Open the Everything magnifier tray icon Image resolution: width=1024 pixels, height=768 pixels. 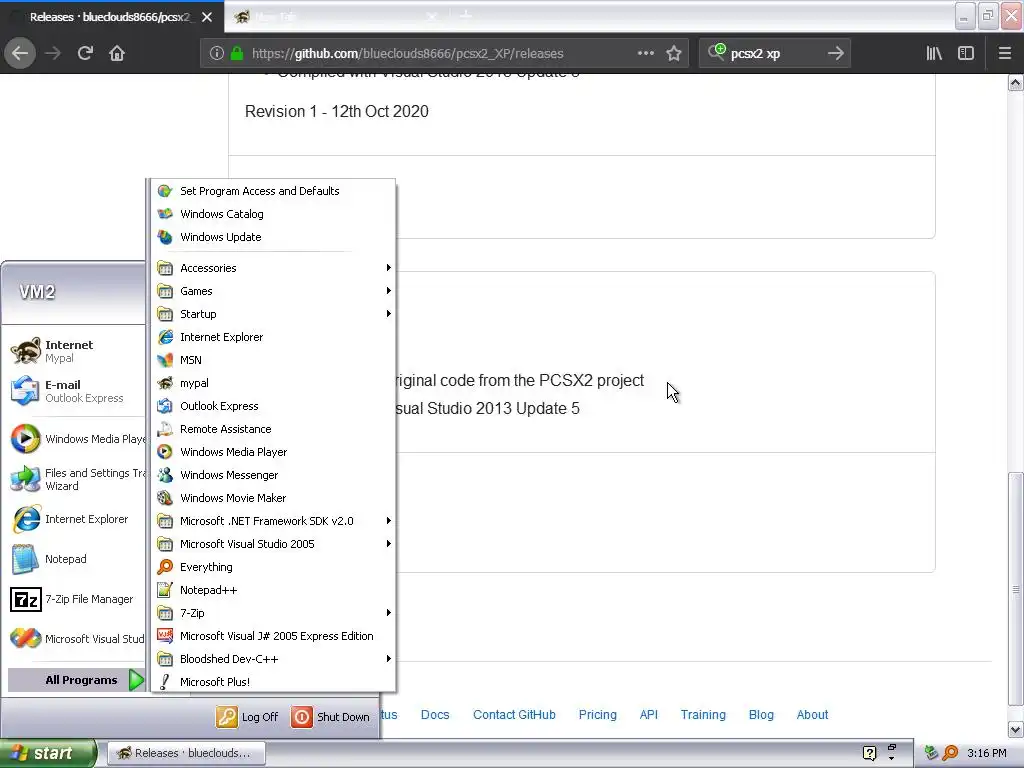(x=951, y=753)
